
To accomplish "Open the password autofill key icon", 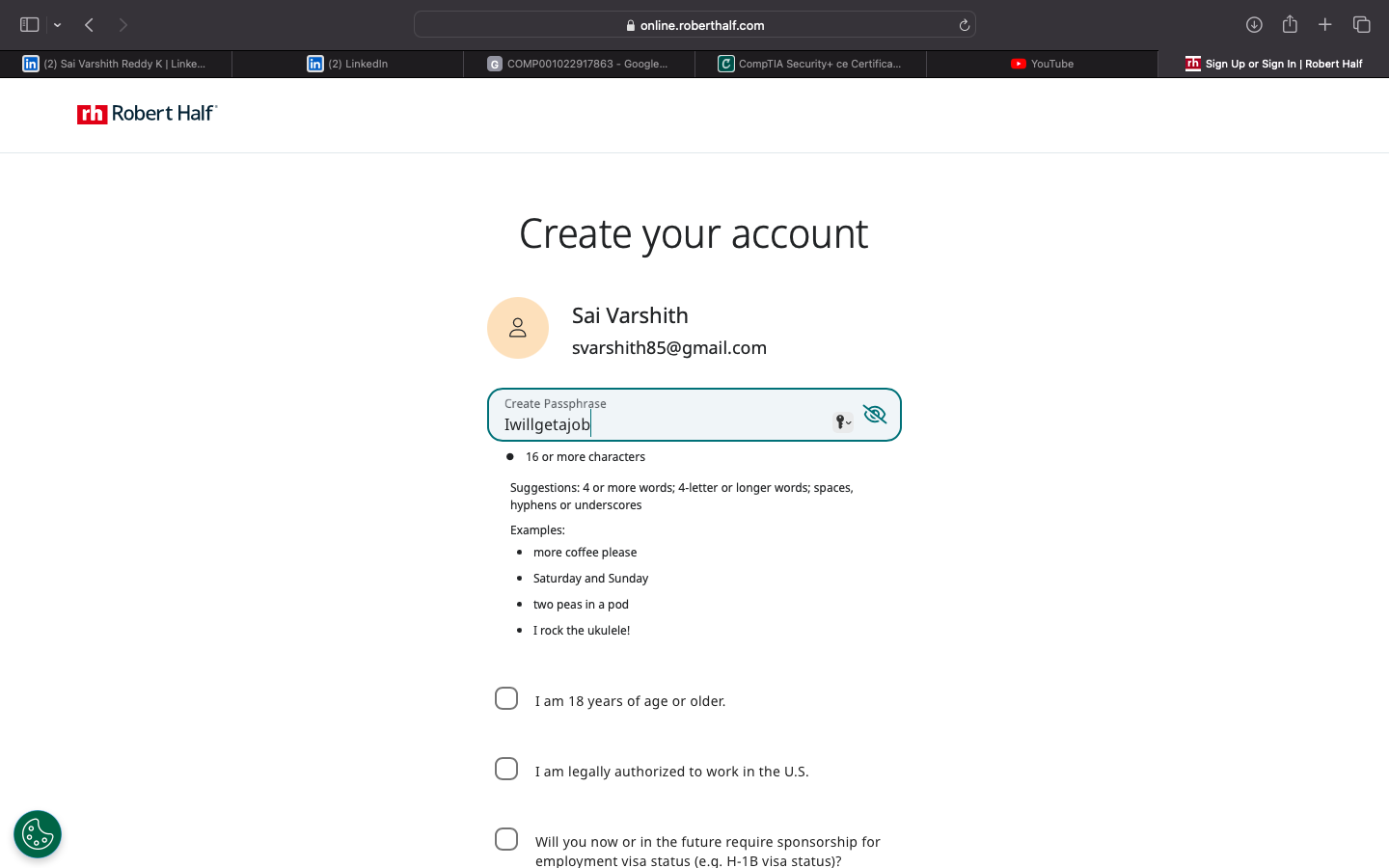I will (x=842, y=421).
